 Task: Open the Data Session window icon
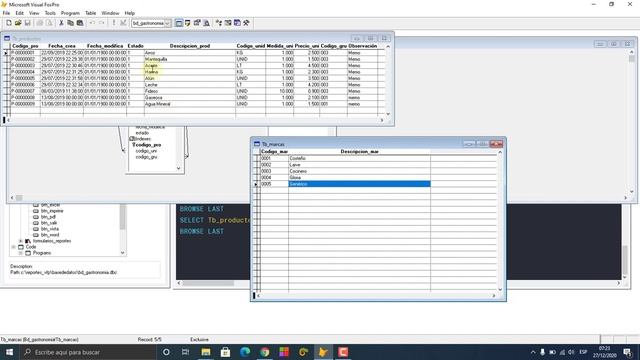pyautogui.click(x=188, y=23)
